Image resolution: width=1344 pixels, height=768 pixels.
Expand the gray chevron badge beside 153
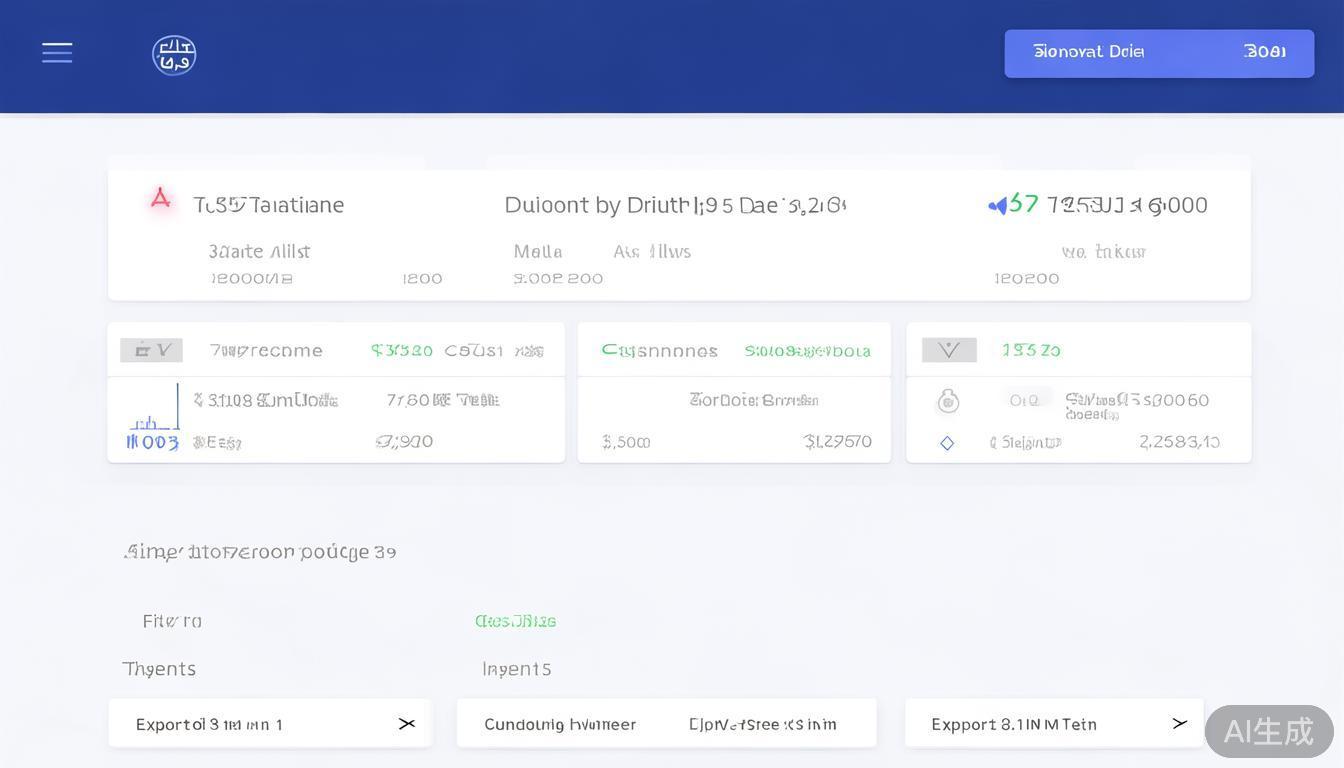pyautogui.click(x=948, y=350)
